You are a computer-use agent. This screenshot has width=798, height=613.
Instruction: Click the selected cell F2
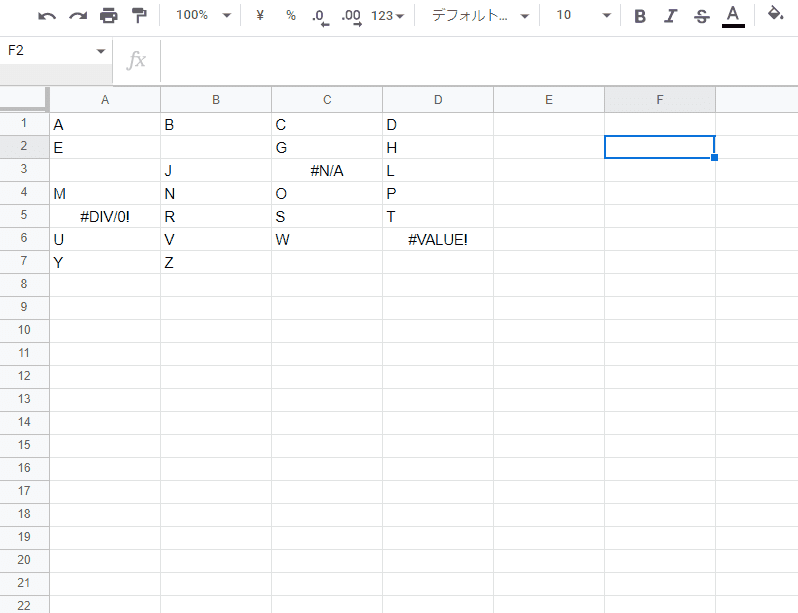[660, 147]
